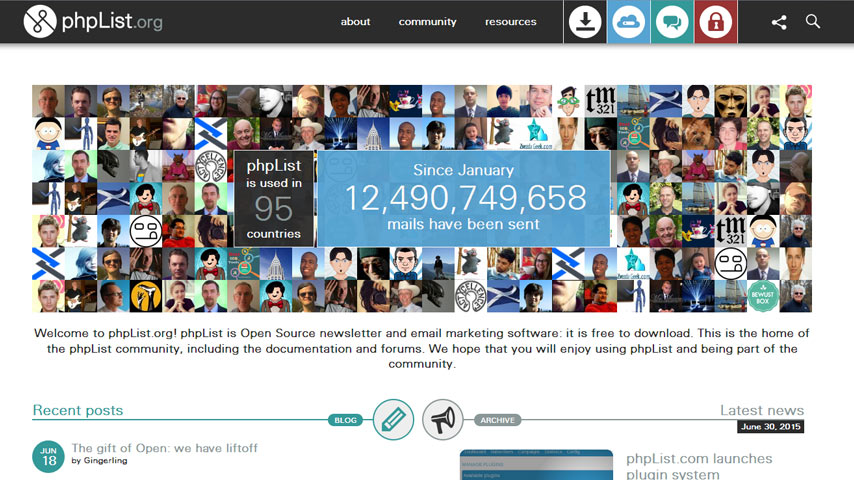Click the download arrow icon
The width and height of the screenshot is (854, 480).
click(585, 22)
